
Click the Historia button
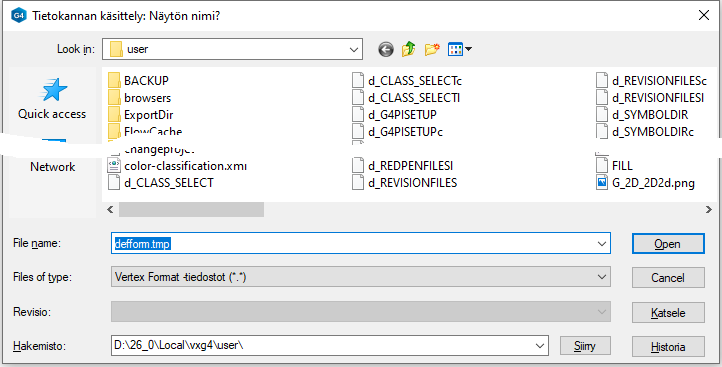pyautogui.click(x=668, y=347)
